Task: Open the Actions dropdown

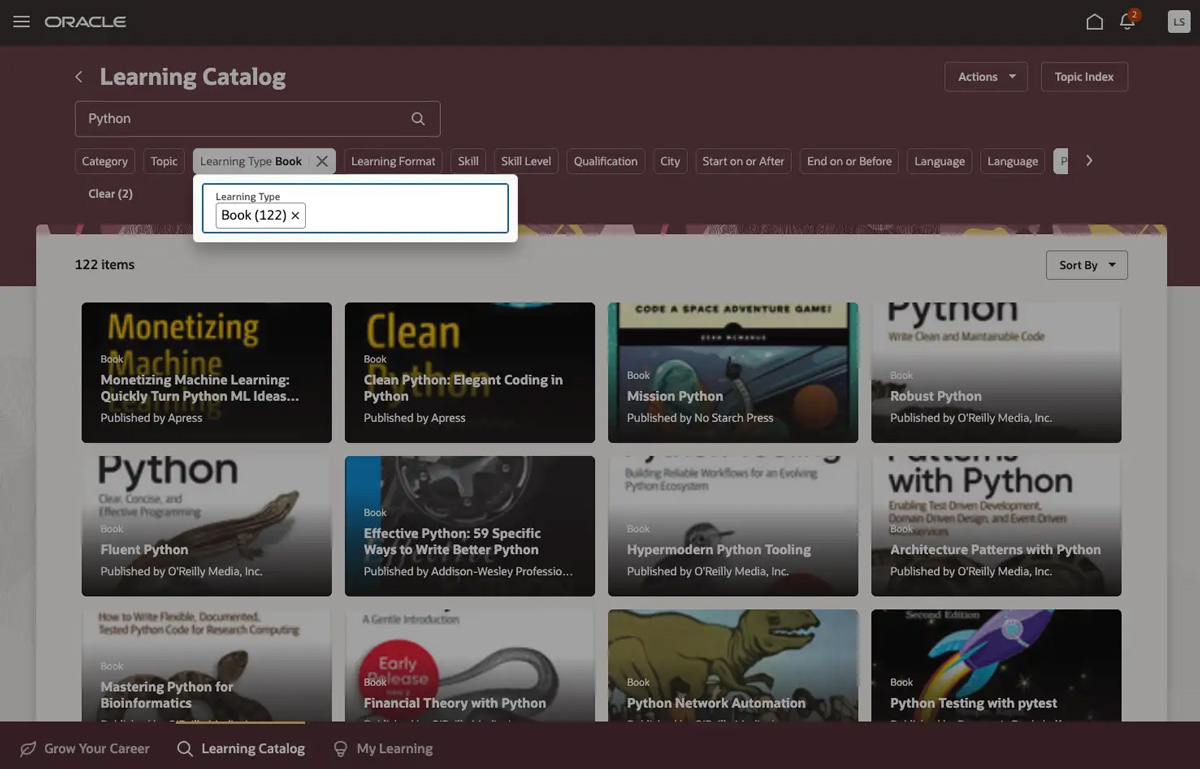Action: point(986,77)
